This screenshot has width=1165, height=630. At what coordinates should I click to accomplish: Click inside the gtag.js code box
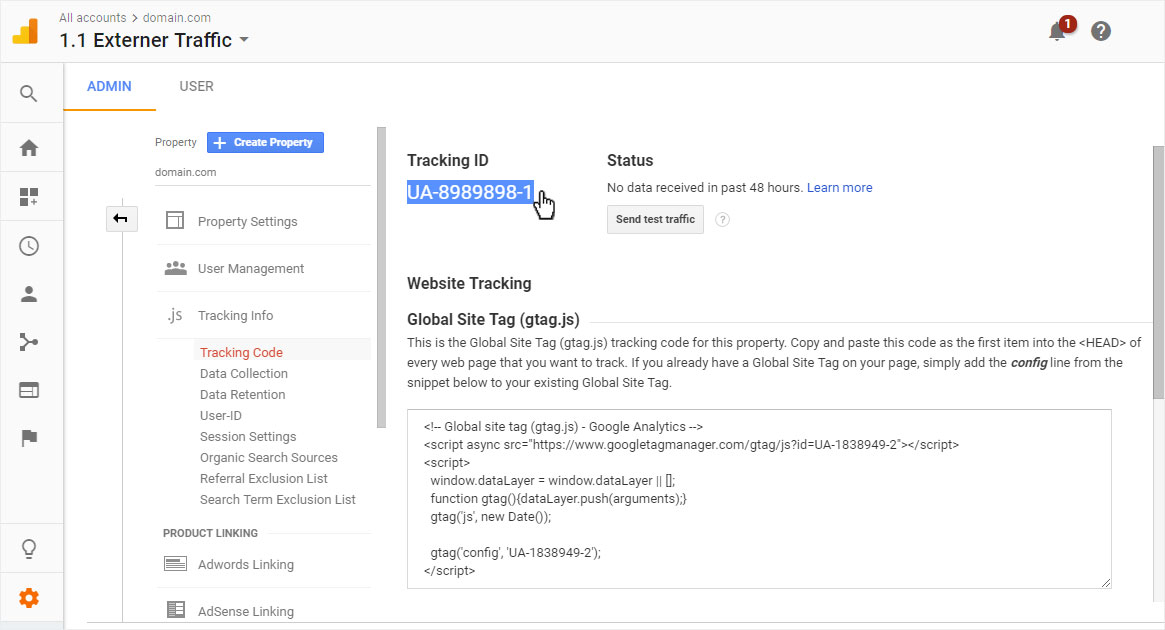tap(759, 499)
